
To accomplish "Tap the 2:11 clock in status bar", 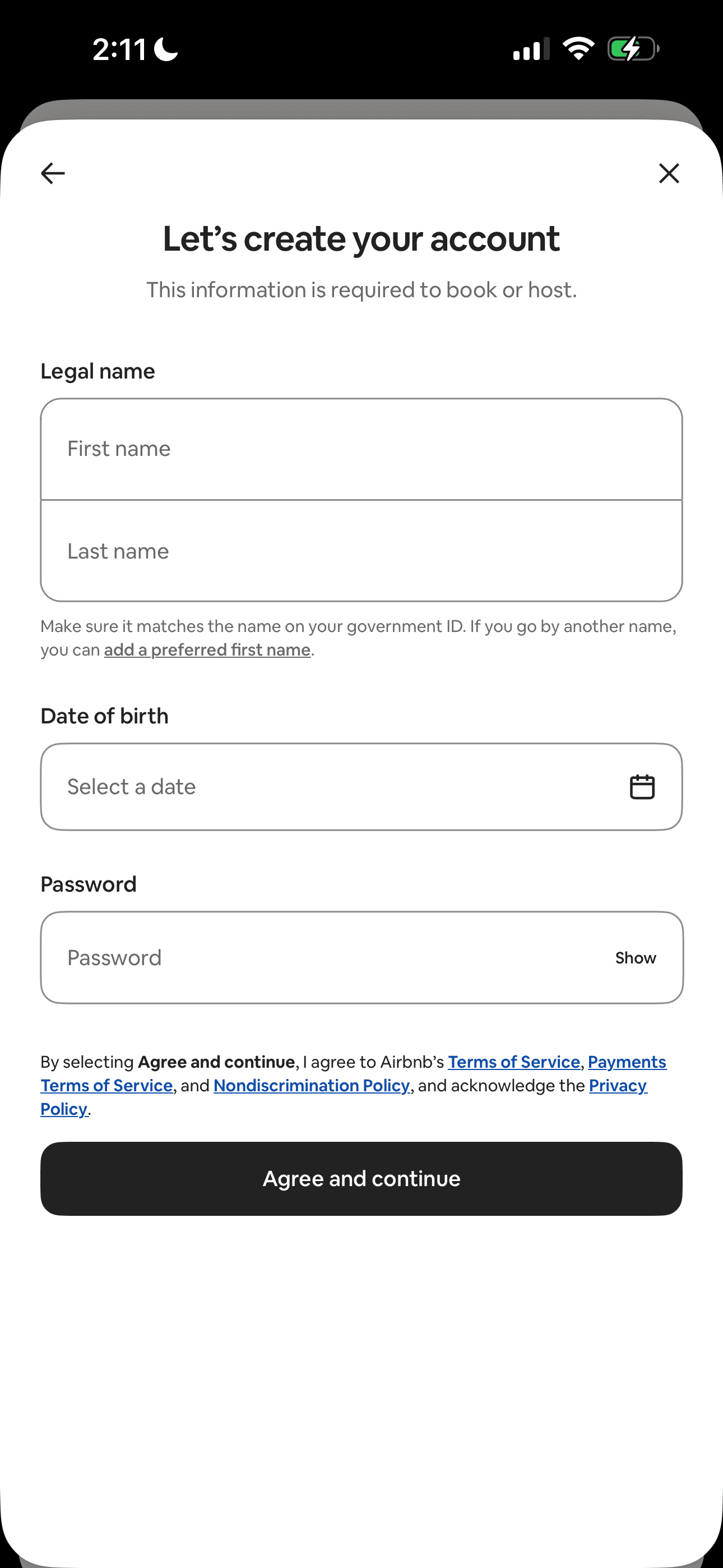I will click(x=119, y=49).
